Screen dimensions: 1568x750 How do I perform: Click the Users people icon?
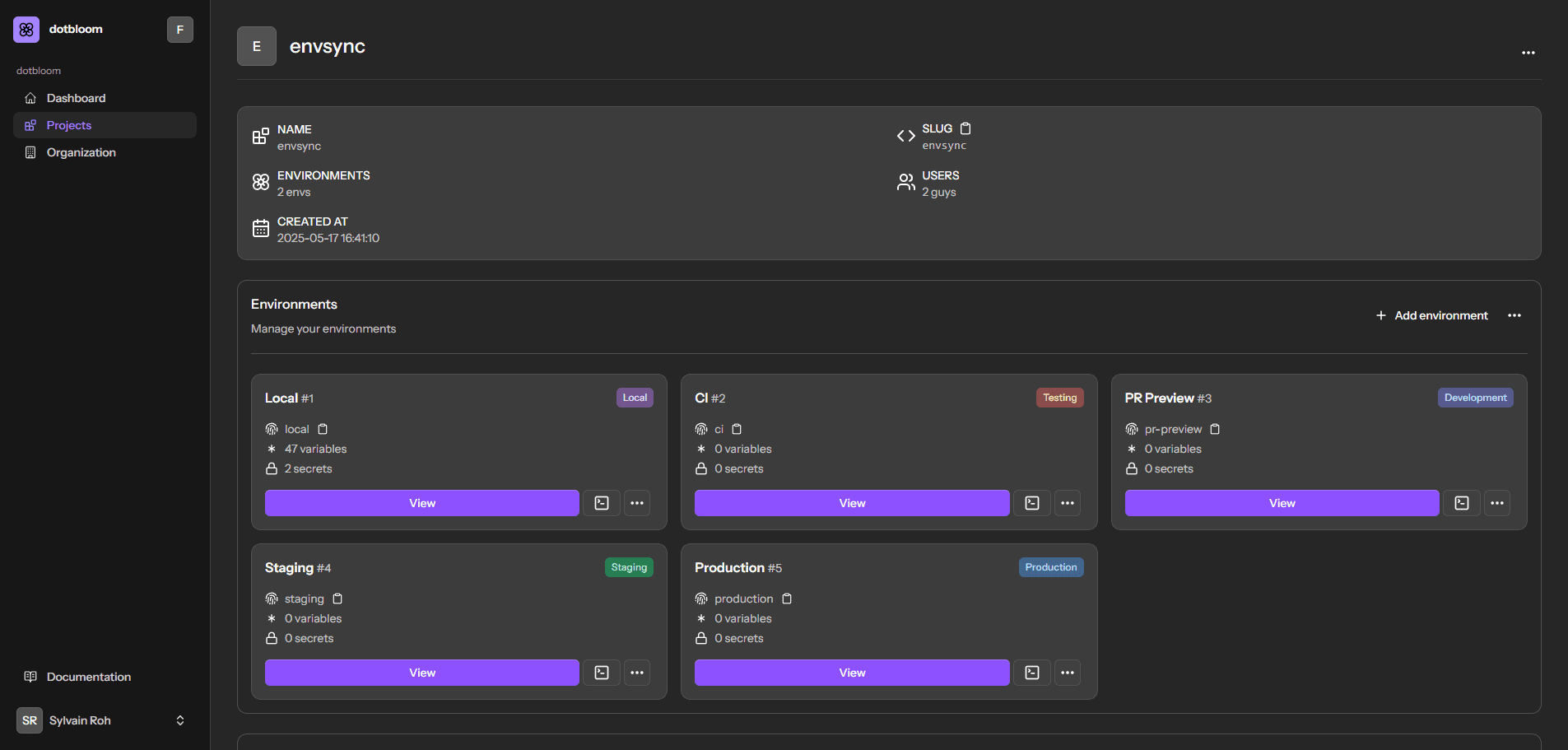tap(906, 182)
